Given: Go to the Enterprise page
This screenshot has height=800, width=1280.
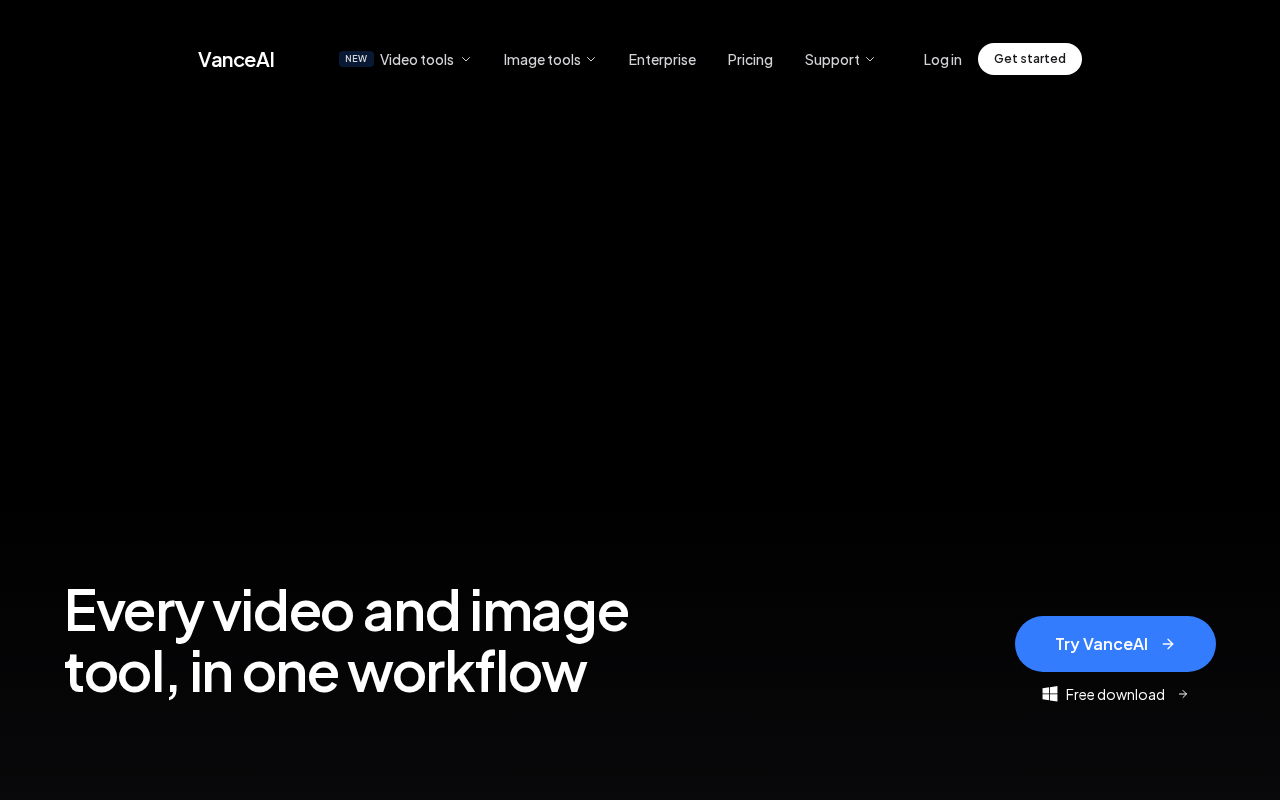Looking at the screenshot, I should pos(662,59).
